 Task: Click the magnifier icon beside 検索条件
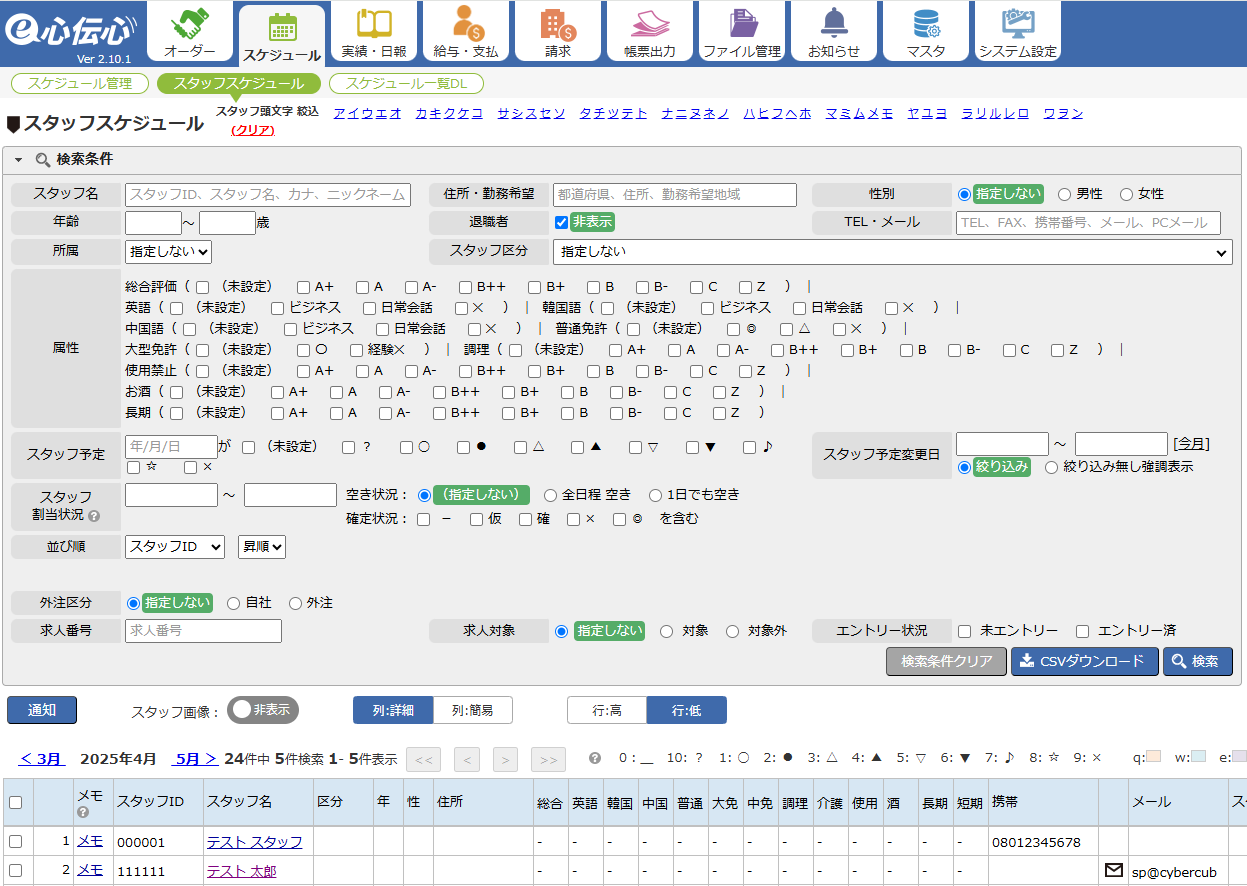[x=43, y=160]
